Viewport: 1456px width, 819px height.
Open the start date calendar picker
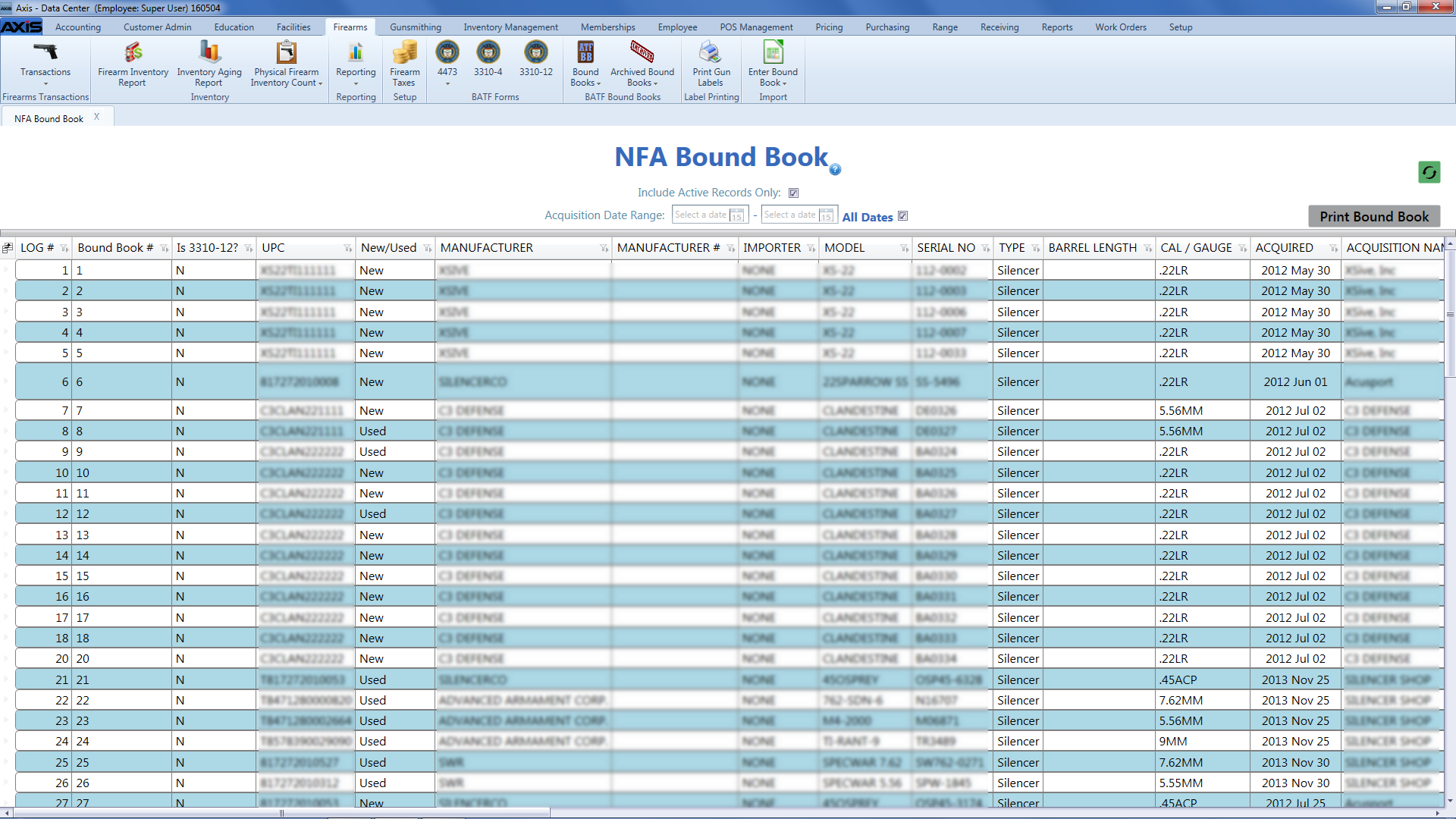[737, 215]
